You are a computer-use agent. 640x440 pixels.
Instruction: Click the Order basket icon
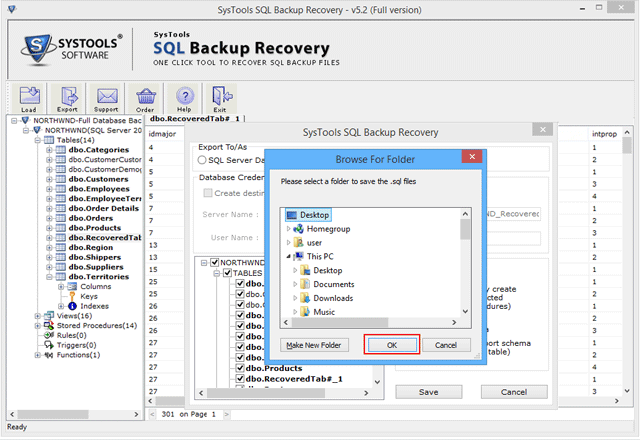[145, 98]
